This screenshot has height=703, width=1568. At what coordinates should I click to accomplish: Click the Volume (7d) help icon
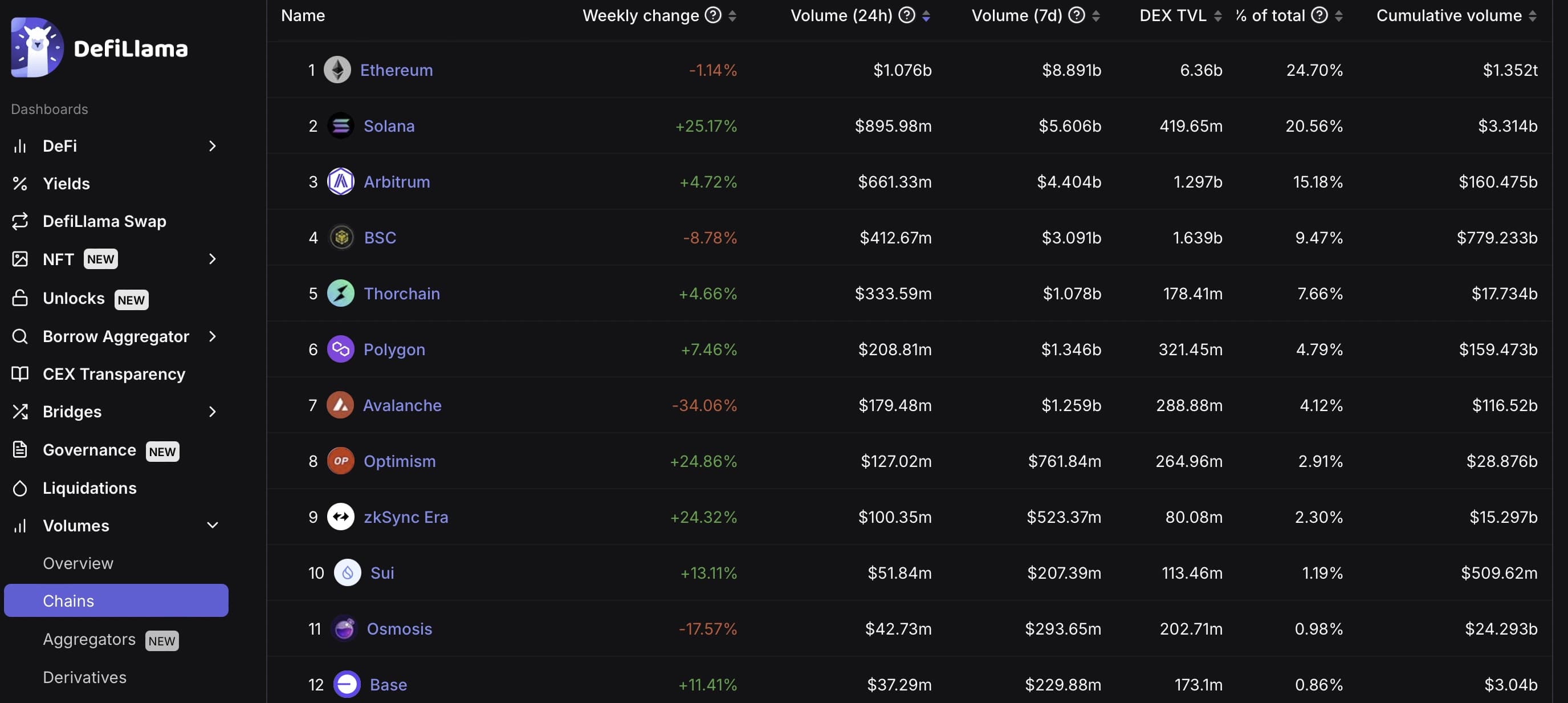point(1077,15)
